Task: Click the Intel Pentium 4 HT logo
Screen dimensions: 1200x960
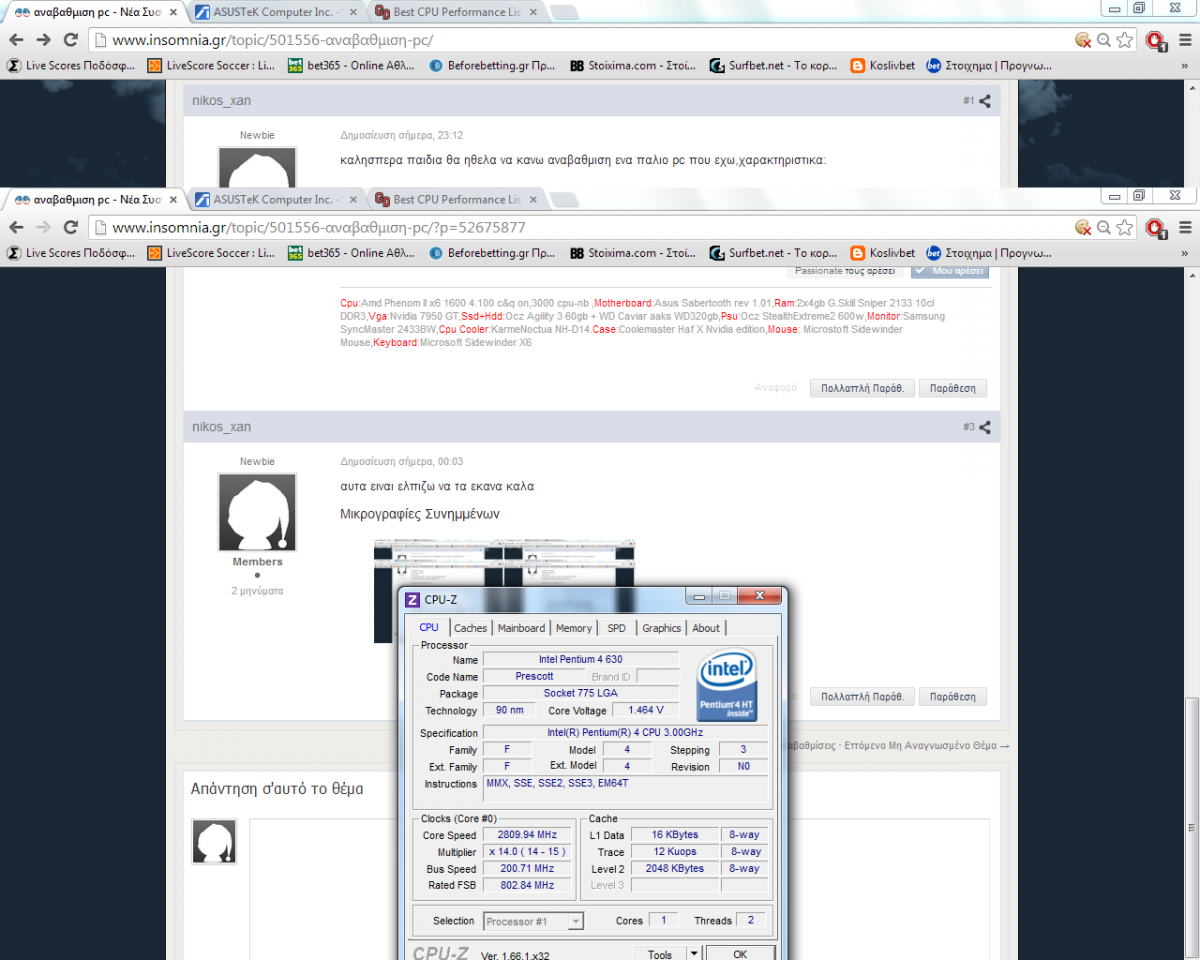Action: (x=727, y=686)
